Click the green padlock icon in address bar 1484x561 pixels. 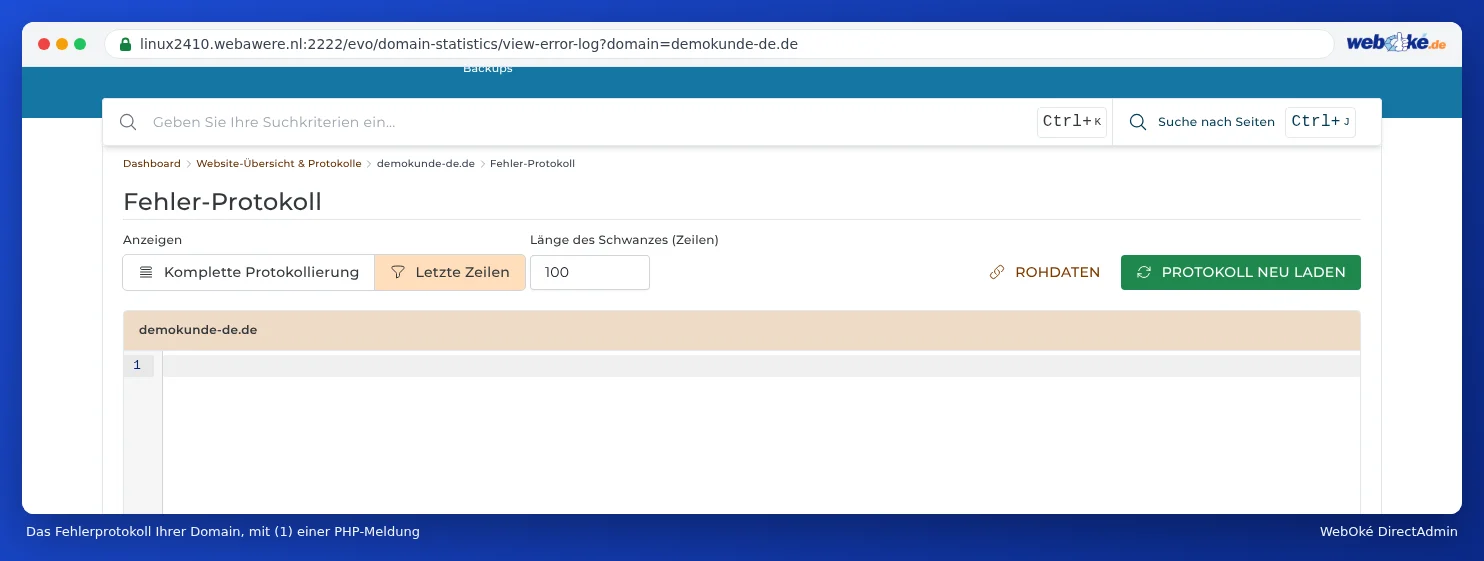tap(125, 44)
